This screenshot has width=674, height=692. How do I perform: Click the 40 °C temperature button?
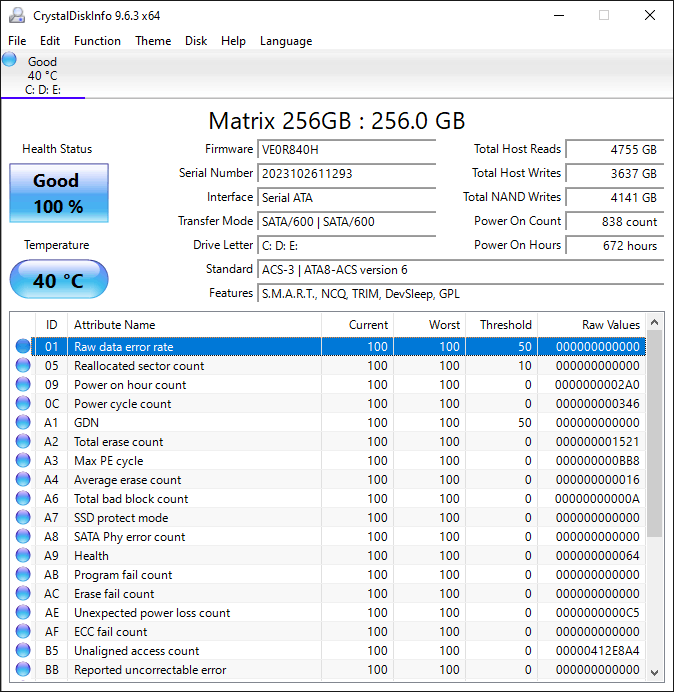click(58, 280)
